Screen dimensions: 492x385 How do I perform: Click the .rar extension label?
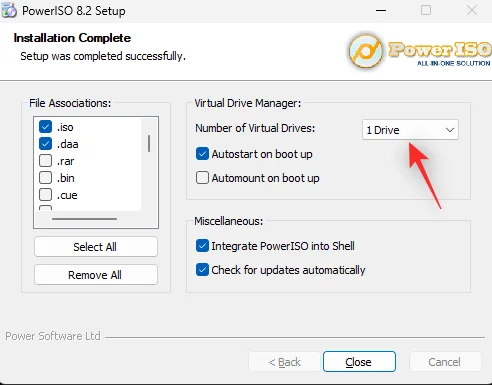(x=65, y=161)
